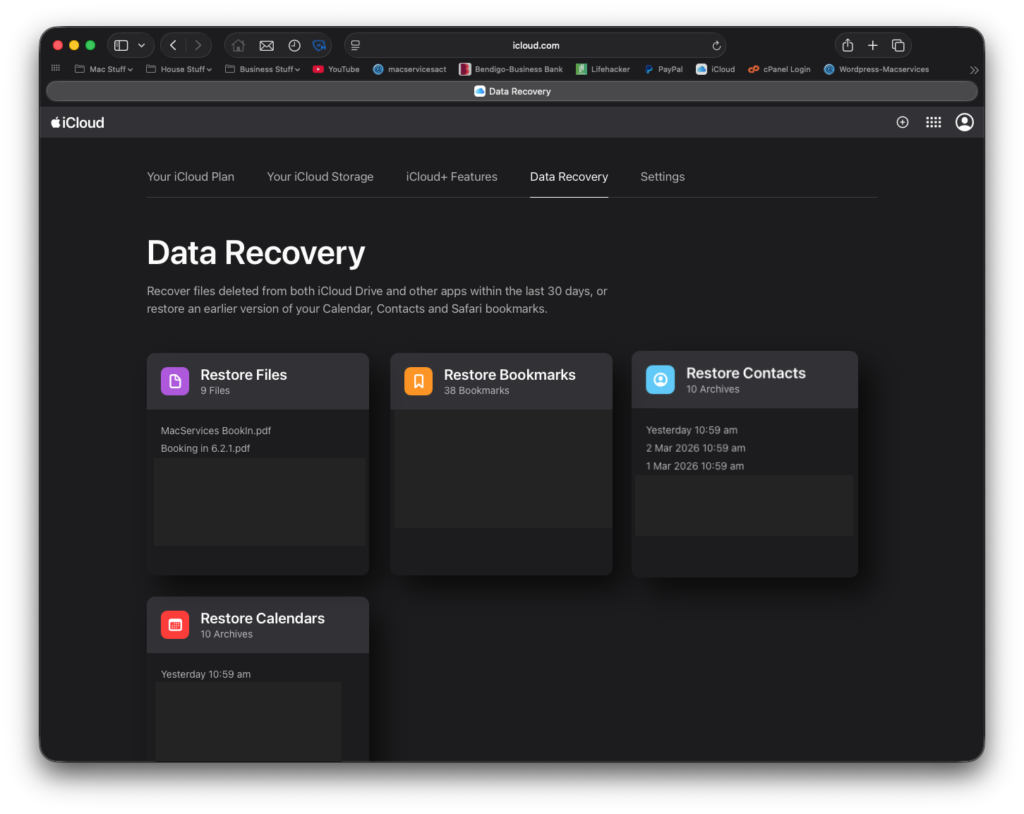Image resolution: width=1024 pixels, height=814 pixels.
Task: Show the Safari tab overview
Action: click(898, 46)
